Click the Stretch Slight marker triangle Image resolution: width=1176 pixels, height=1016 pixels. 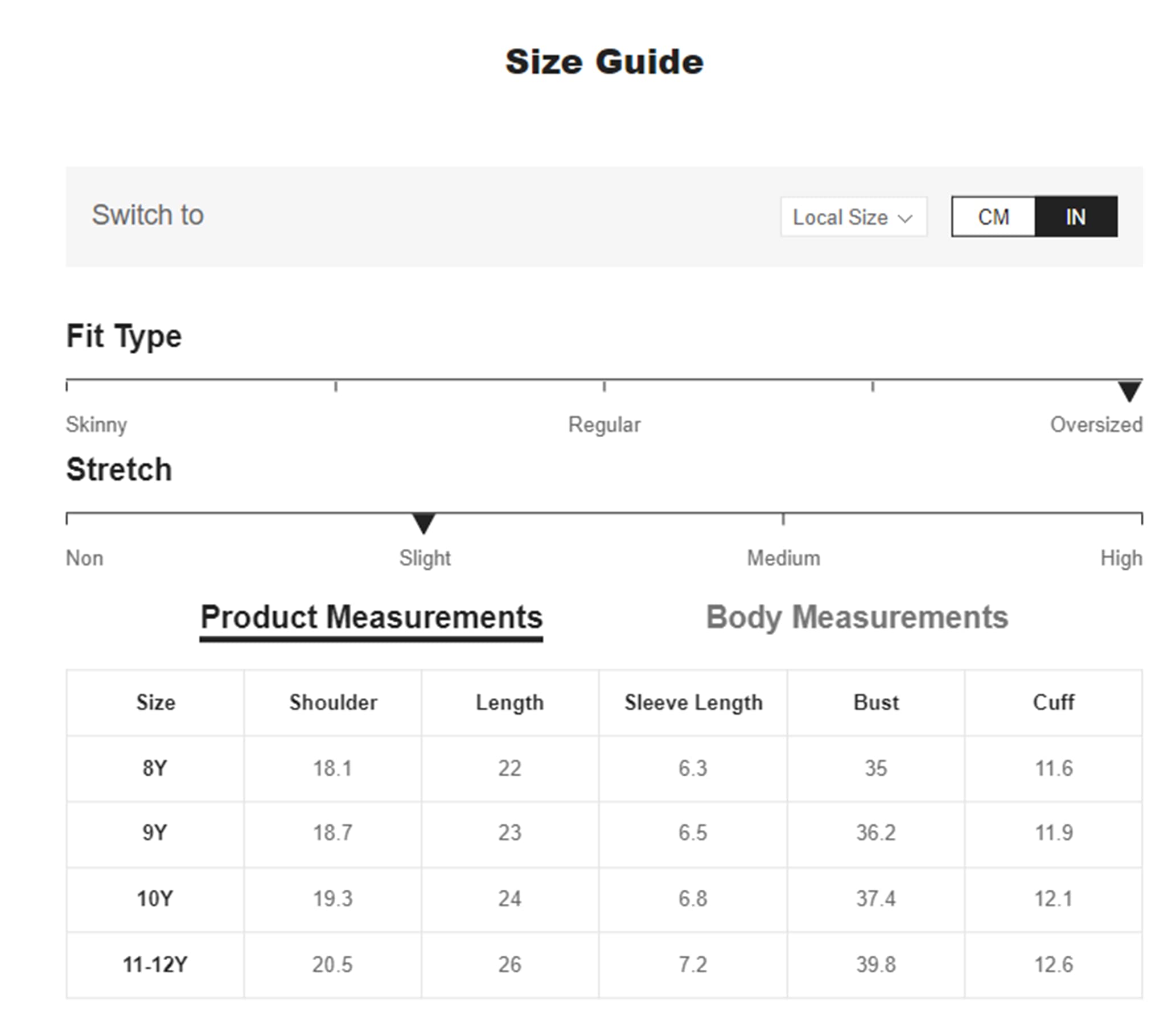pos(423,523)
